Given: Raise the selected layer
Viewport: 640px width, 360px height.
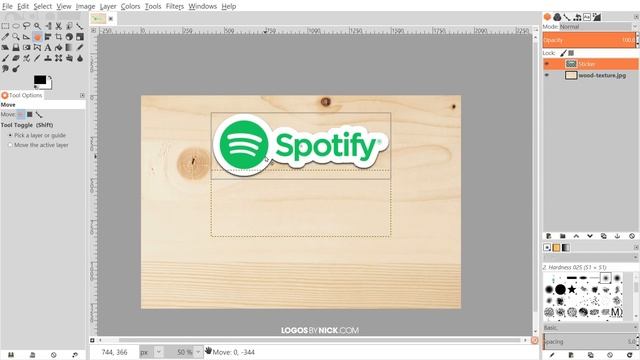Looking at the screenshot, I should point(576,236).
